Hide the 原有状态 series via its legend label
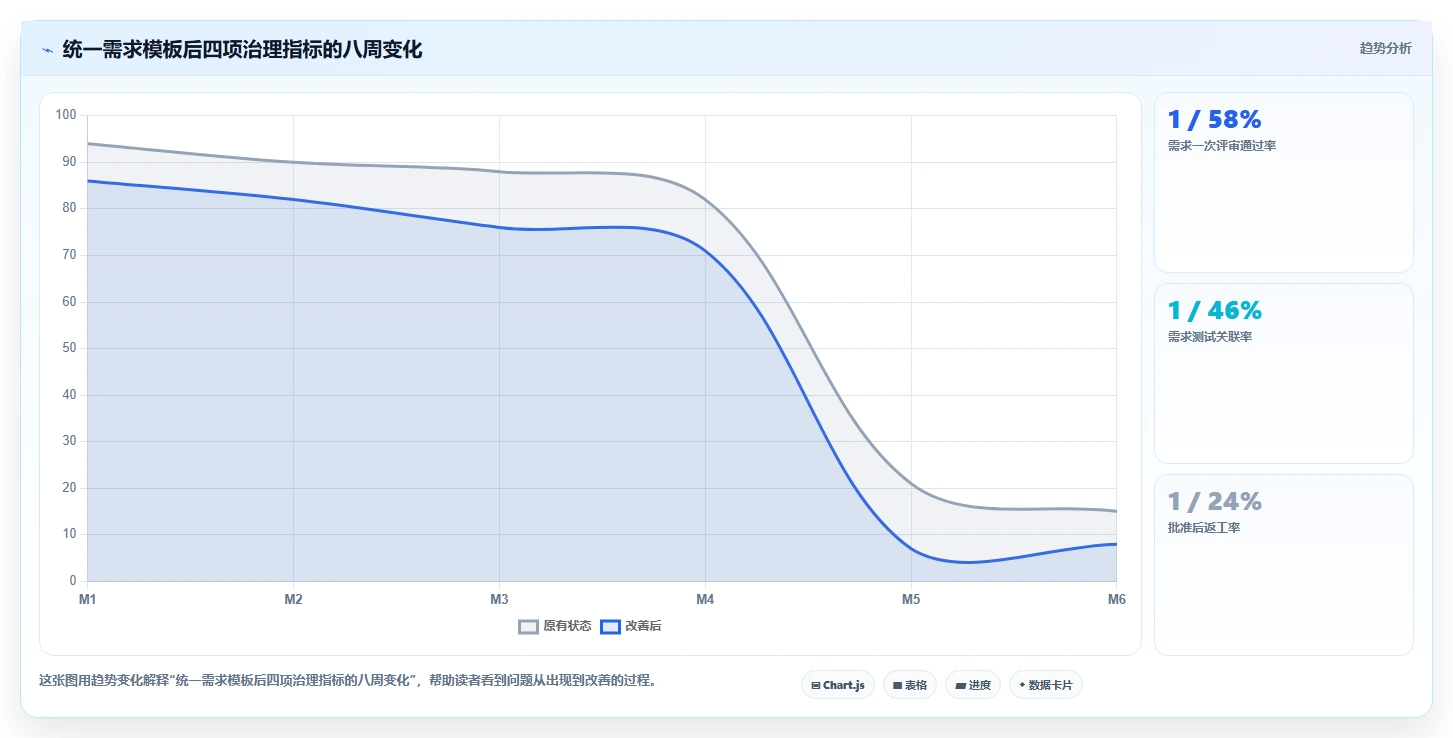 point(567,627)
